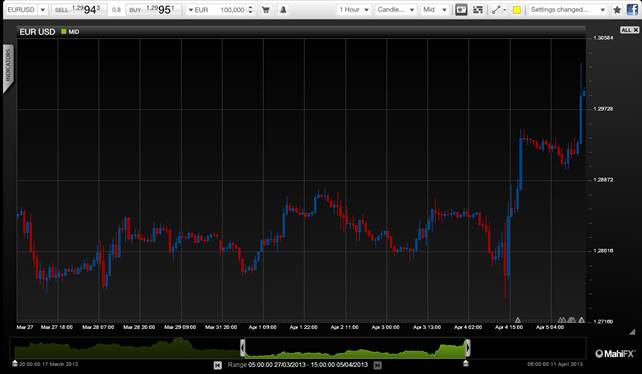Click the SELL price button
This screenshot has height=374, width=642.
(78, 9)
